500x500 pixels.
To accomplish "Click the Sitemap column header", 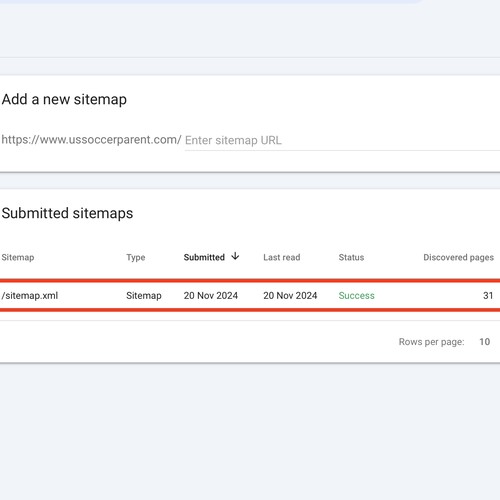I will [x=18, y=257].
